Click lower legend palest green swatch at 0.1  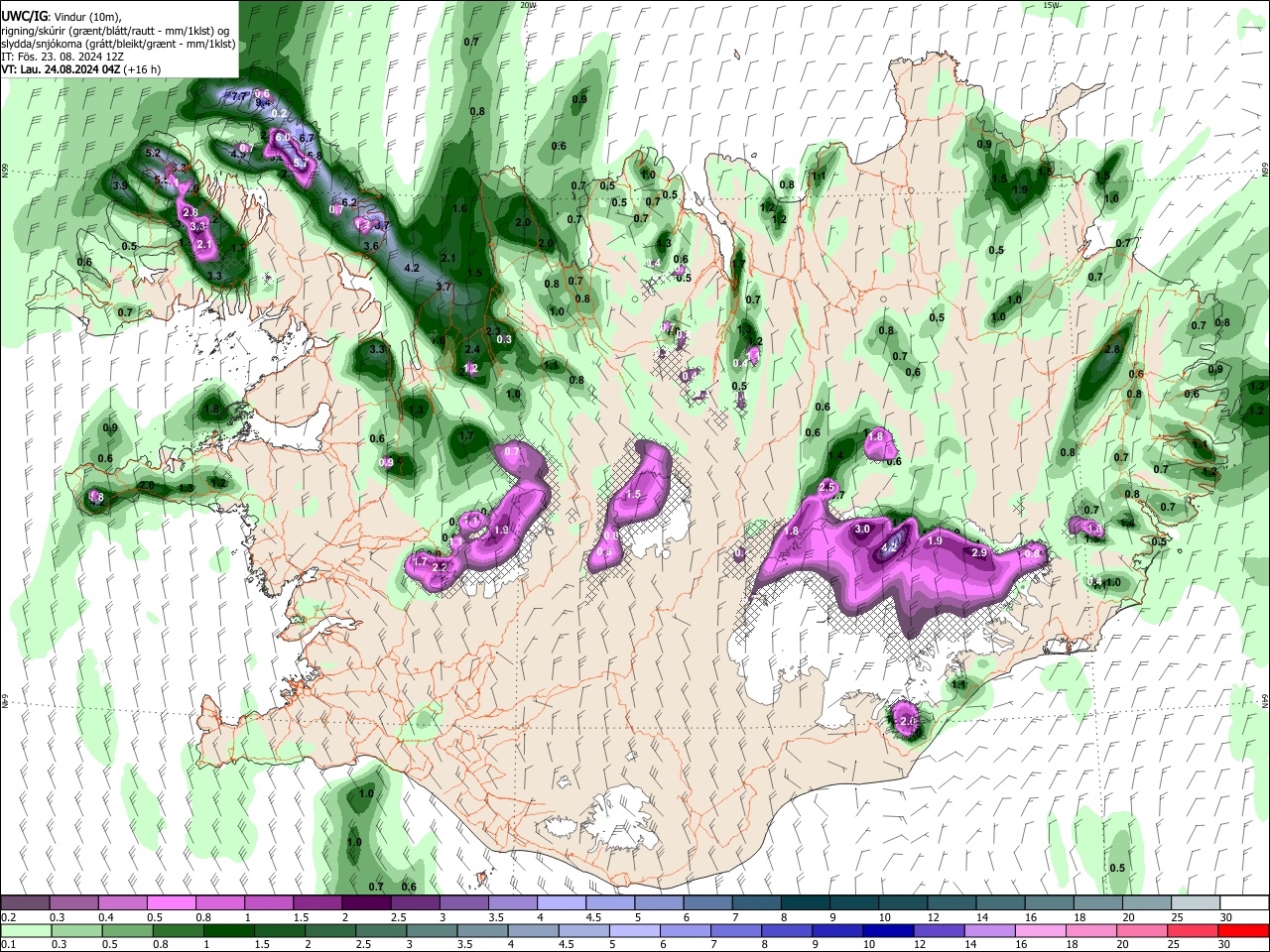(x=26, y=931)
